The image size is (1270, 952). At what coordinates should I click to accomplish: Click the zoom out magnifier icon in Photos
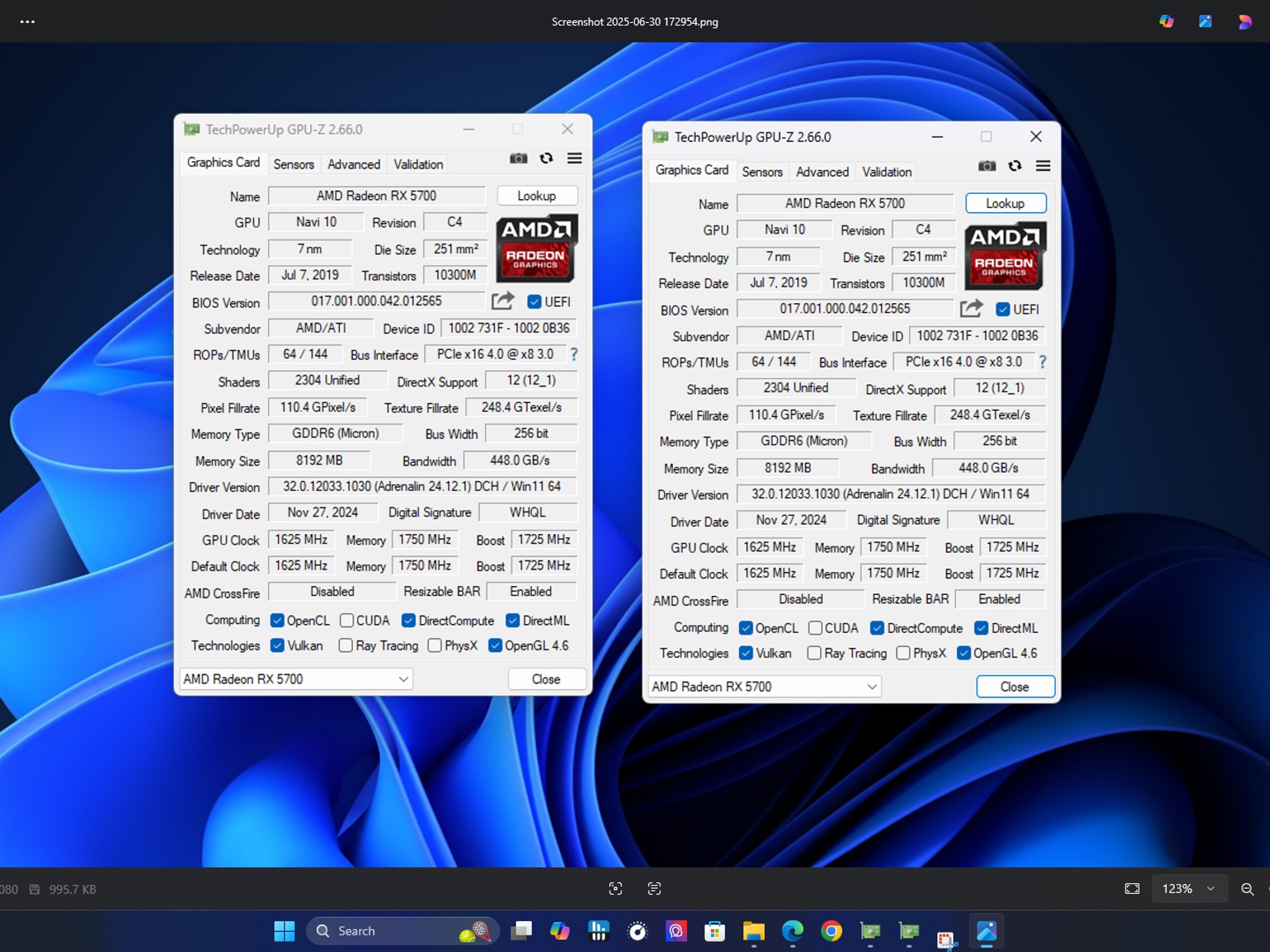pyautogui.click(x=1248, y=889)
